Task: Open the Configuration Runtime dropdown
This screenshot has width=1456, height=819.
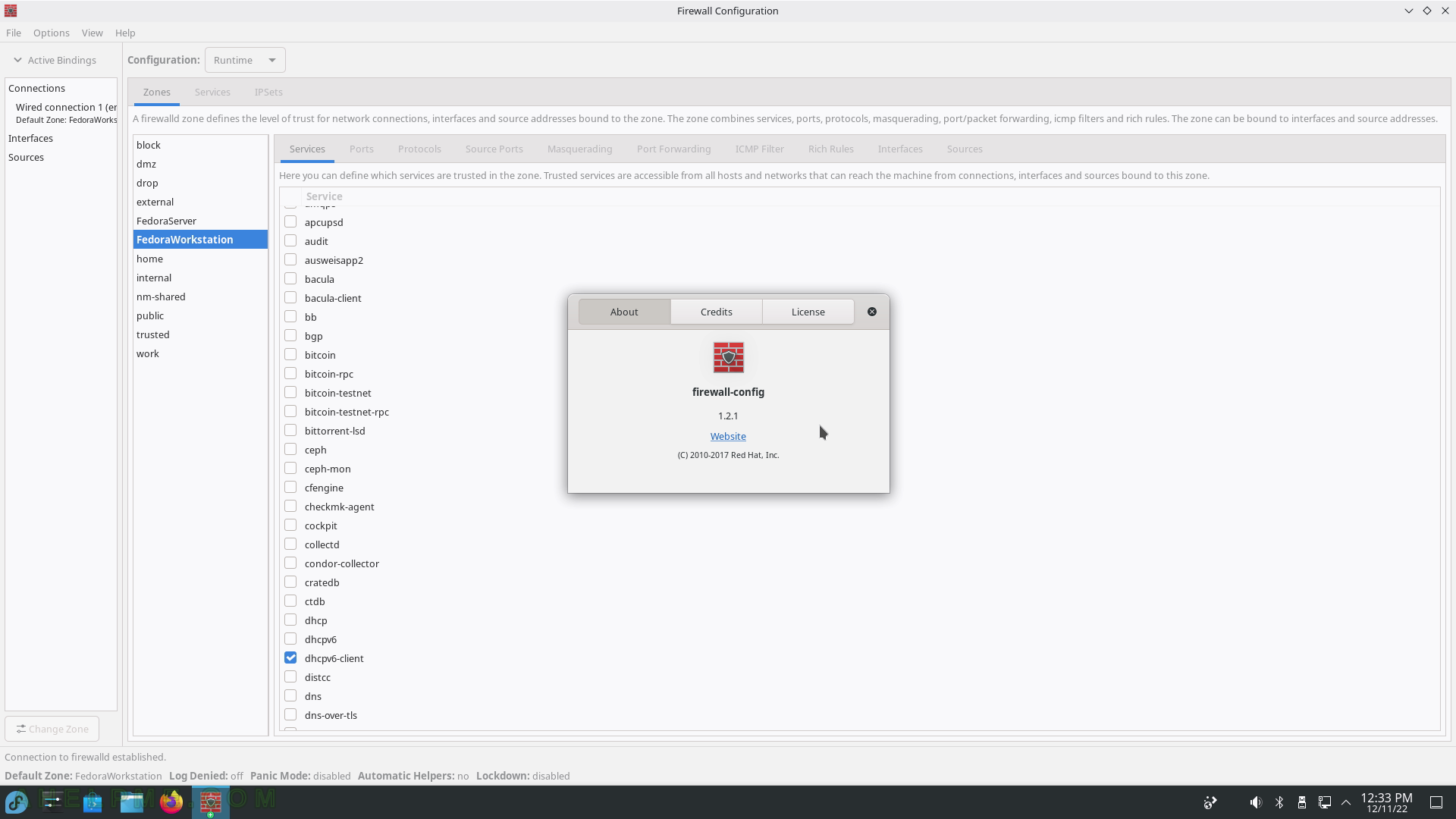Action: 245,60
